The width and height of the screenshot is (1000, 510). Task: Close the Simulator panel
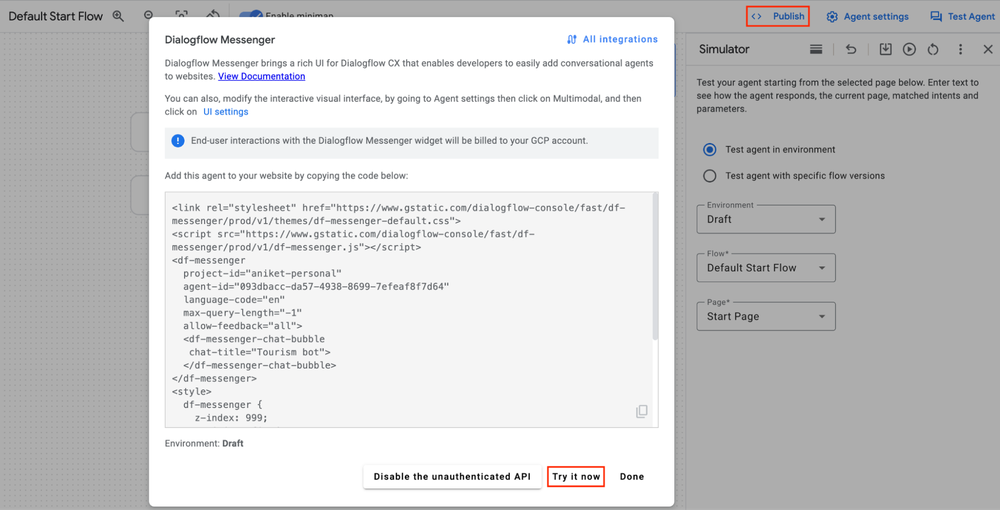click(988, 49)
